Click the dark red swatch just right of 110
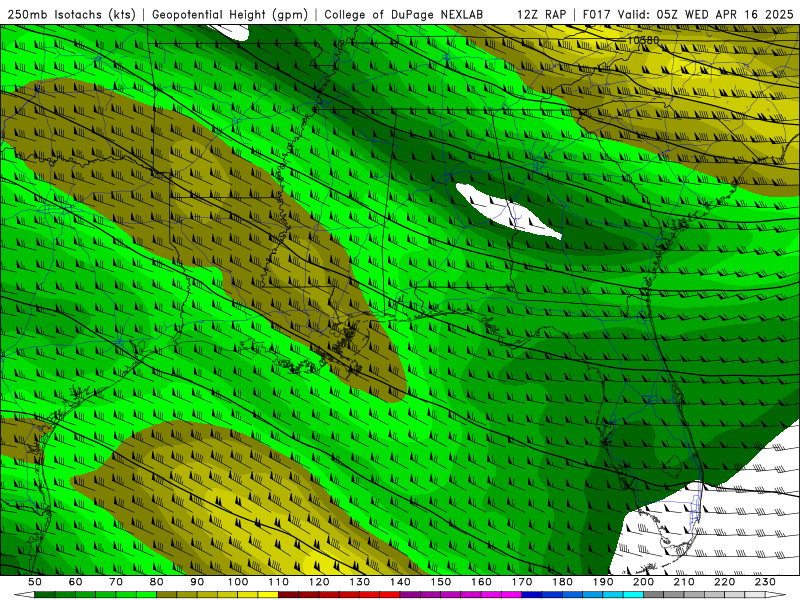800x600 pixels. pyautogui.click(x=288, y=595)
